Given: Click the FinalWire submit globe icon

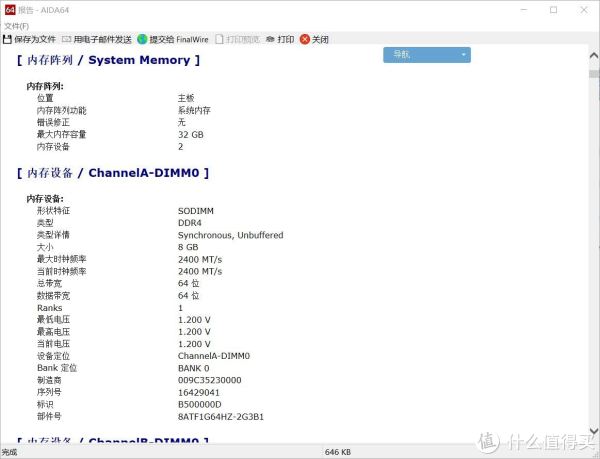Looking at the screenshot, I should tap(142, 40).
